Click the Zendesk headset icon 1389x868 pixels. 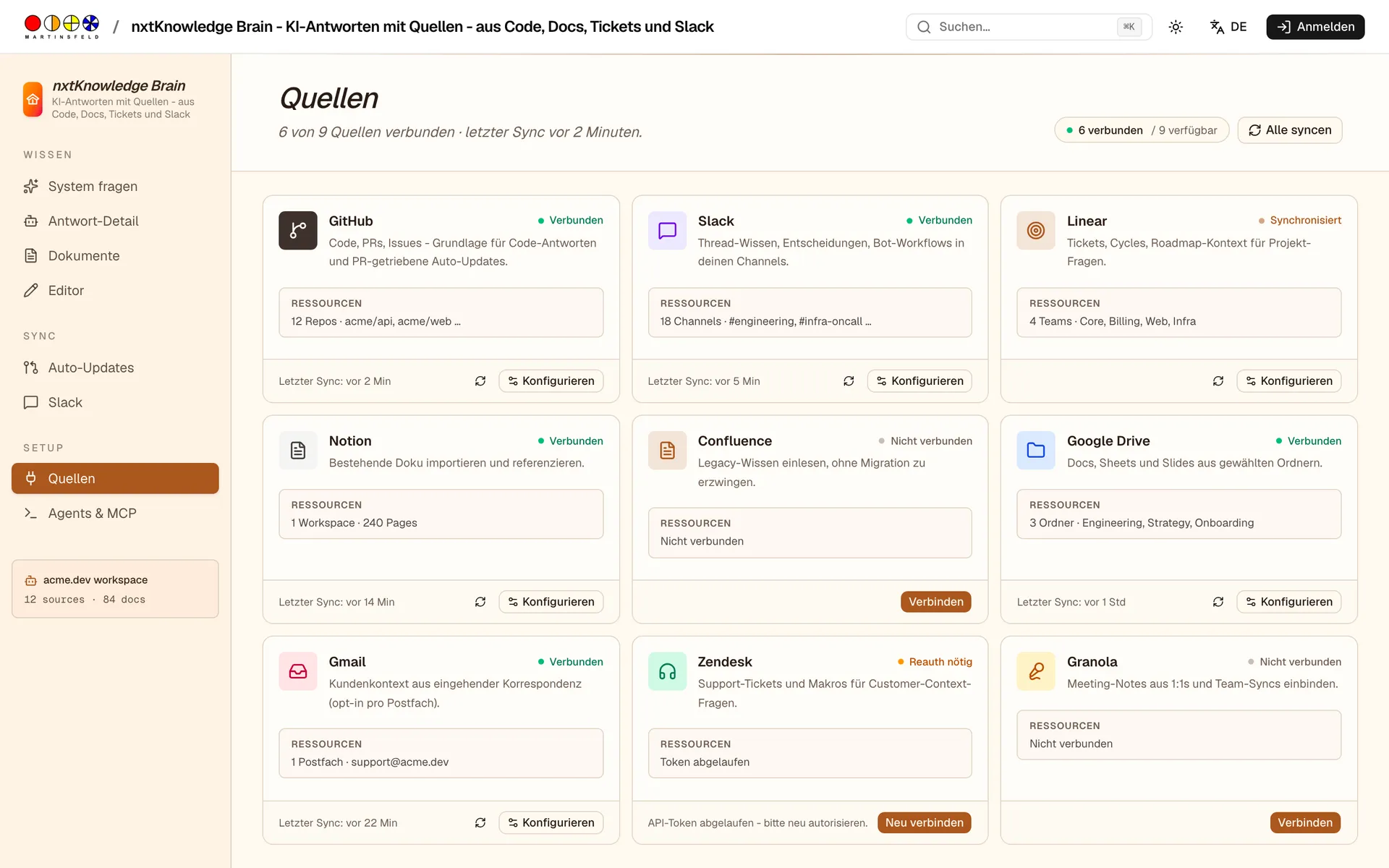click(667, 671)
